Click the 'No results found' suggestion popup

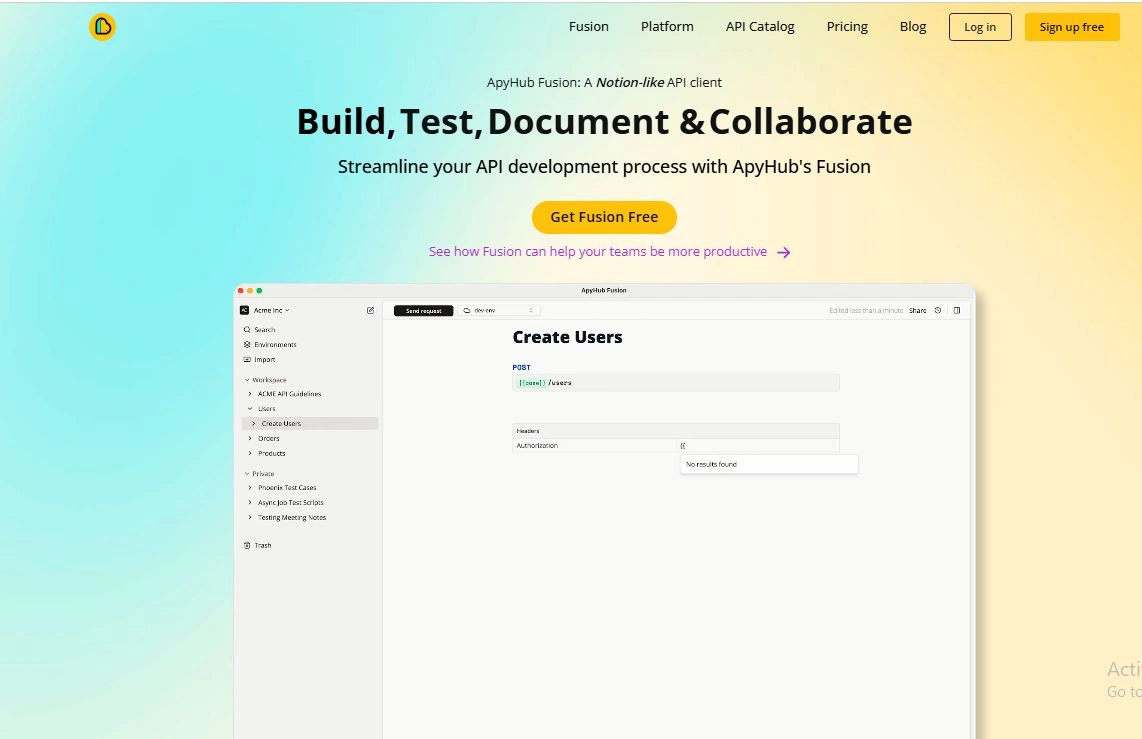tap(769, 465)
